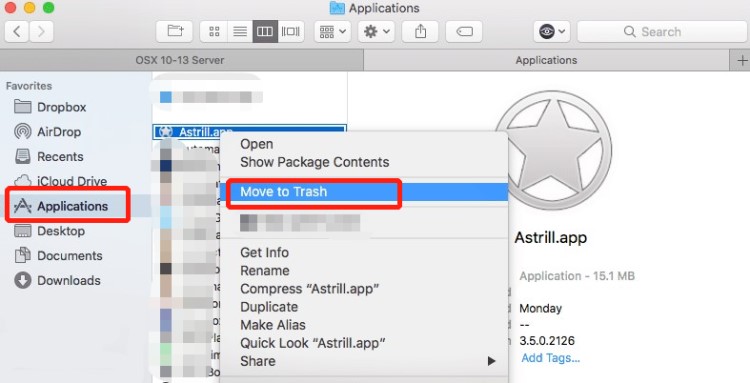Click the Share toolbar button

pyautogui.click(x=420, y=32)
